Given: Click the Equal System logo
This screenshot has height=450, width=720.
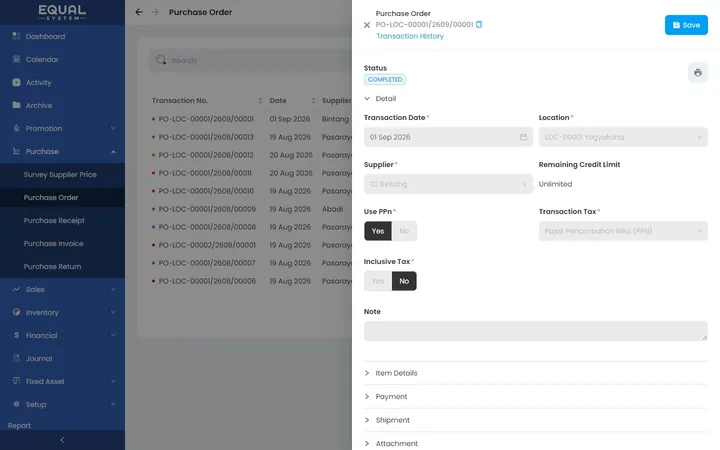Looking at the screenshot, I should [62, 12].
